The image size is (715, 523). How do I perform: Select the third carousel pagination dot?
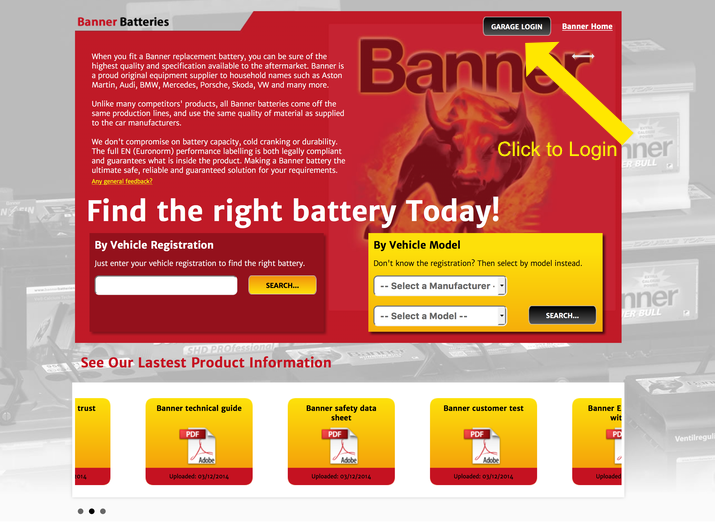[x=103, y=511]
